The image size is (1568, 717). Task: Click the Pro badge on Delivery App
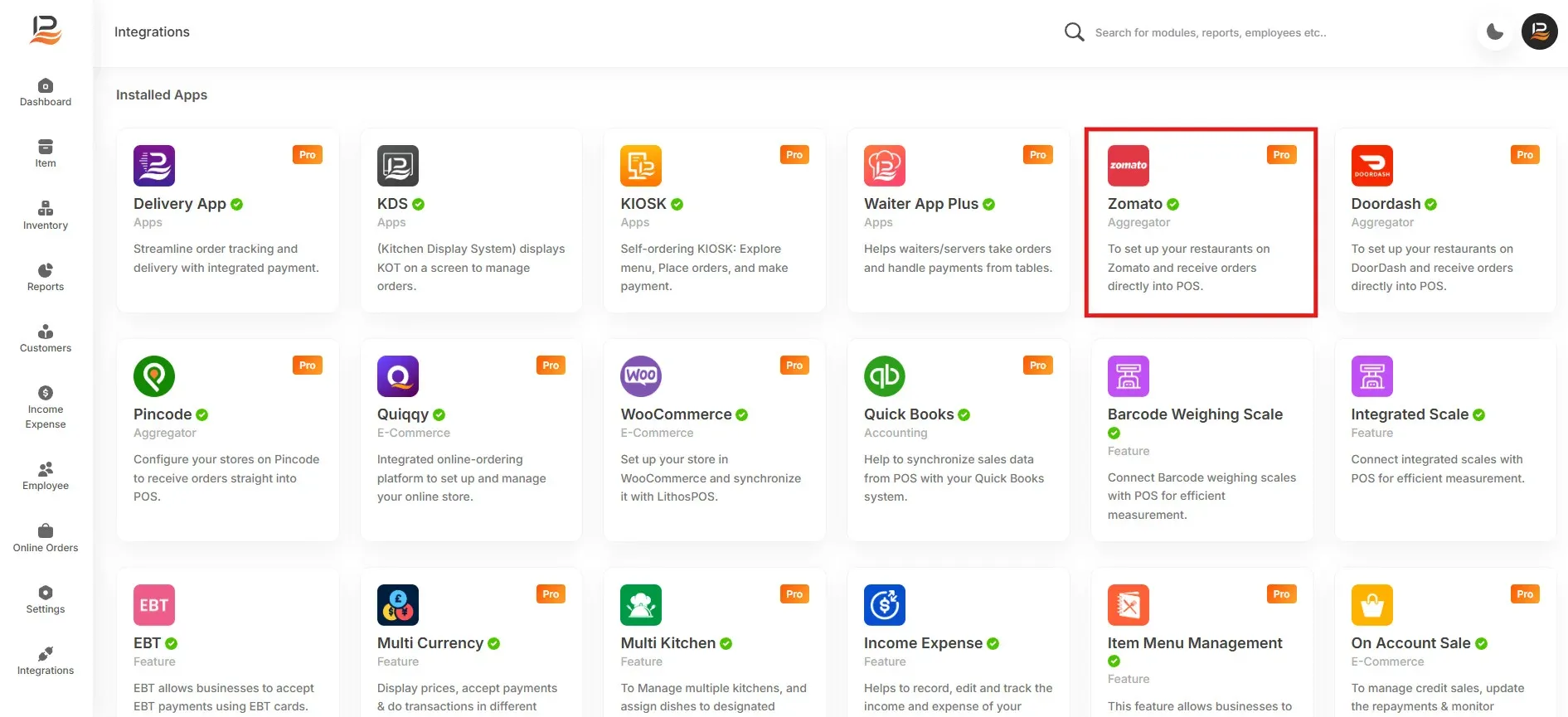coord(307,155)
